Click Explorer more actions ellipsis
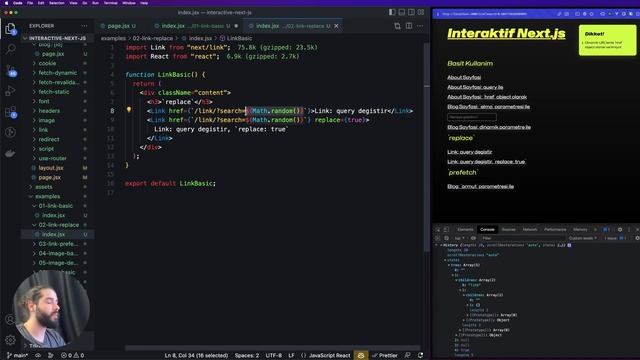This screenshot has height=360, width=640. pos(84,26)
